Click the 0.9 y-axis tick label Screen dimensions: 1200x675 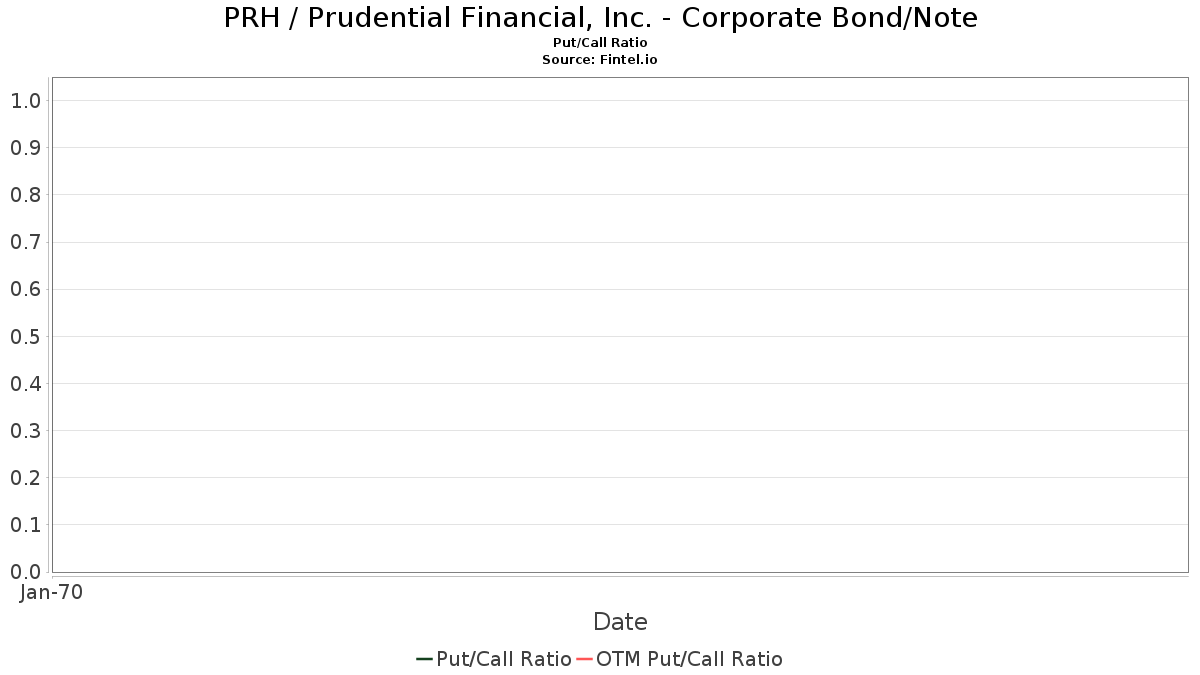click(25, 147)
